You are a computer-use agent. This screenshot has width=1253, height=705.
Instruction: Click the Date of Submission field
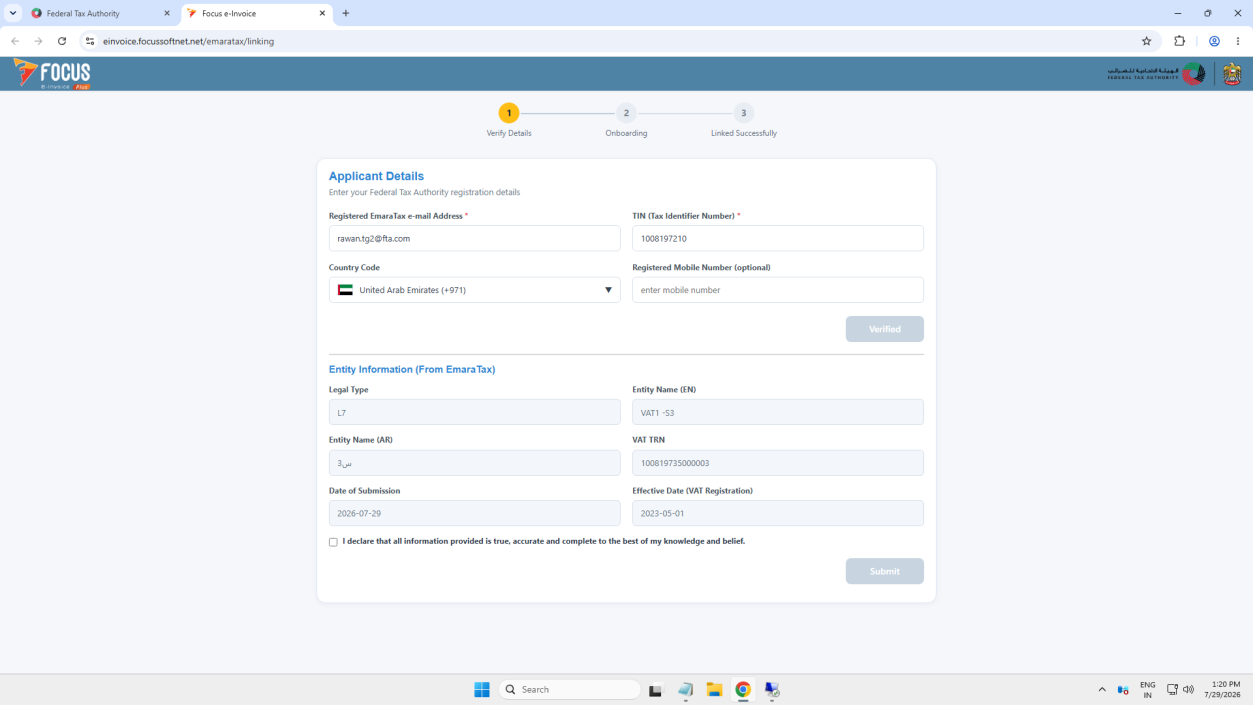(x=474, y=513)
